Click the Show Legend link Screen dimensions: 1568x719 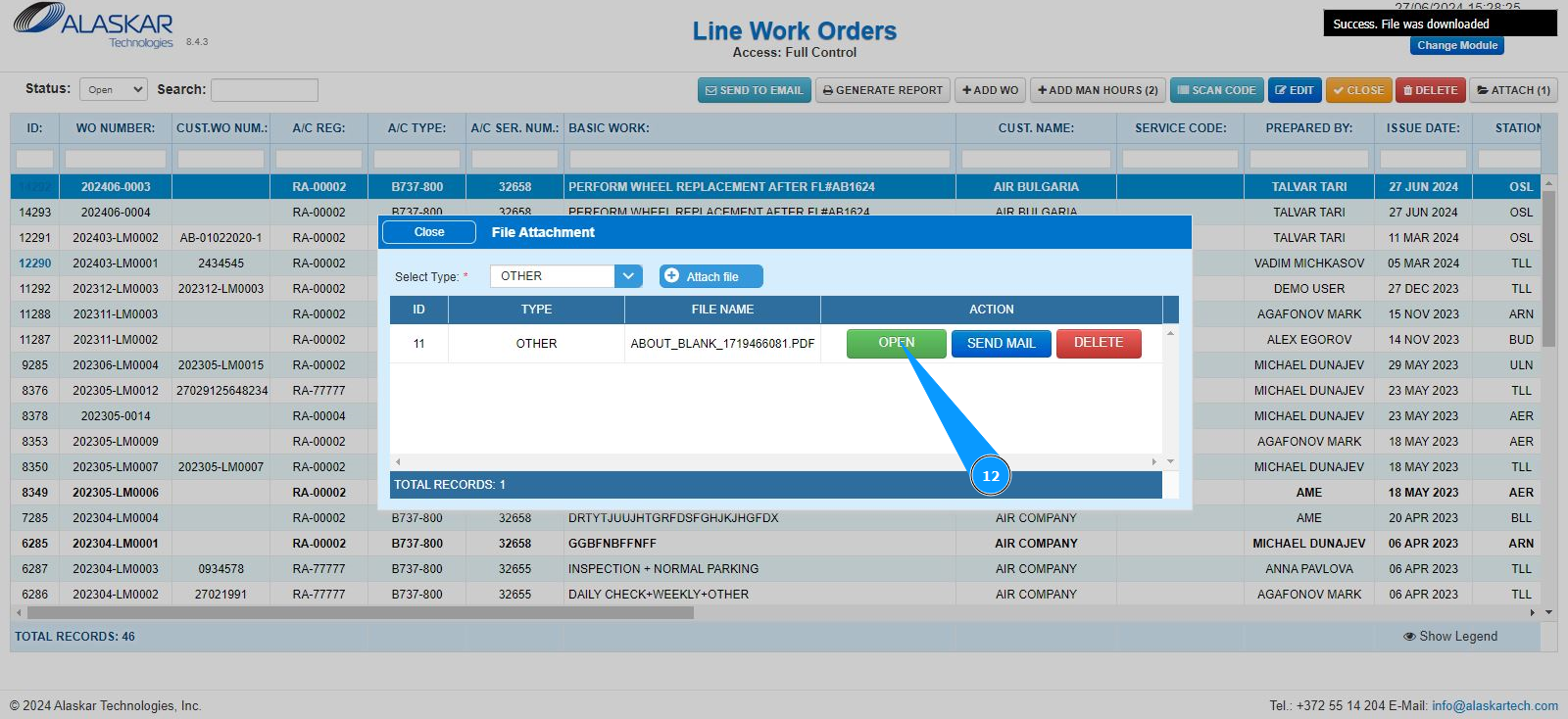point(1450,637)
